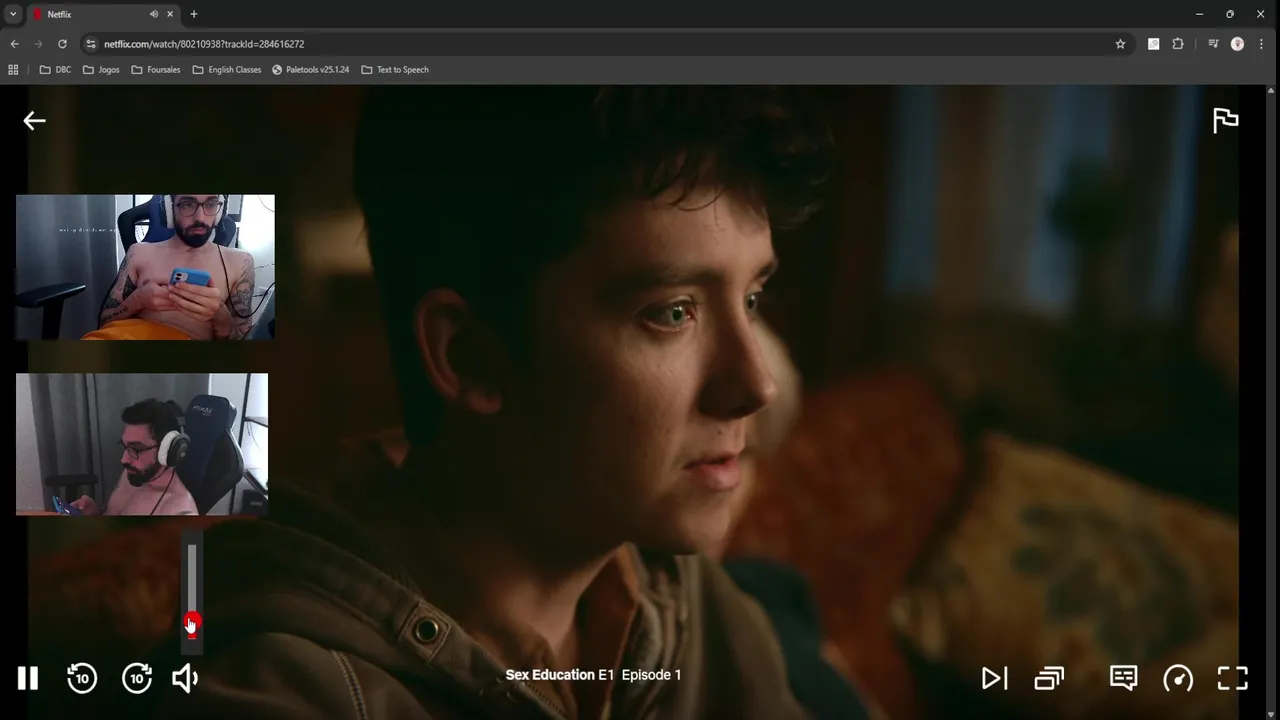Open a new browser tab
The width and height of the screenshot is (1280, 720).
(194, 14)
